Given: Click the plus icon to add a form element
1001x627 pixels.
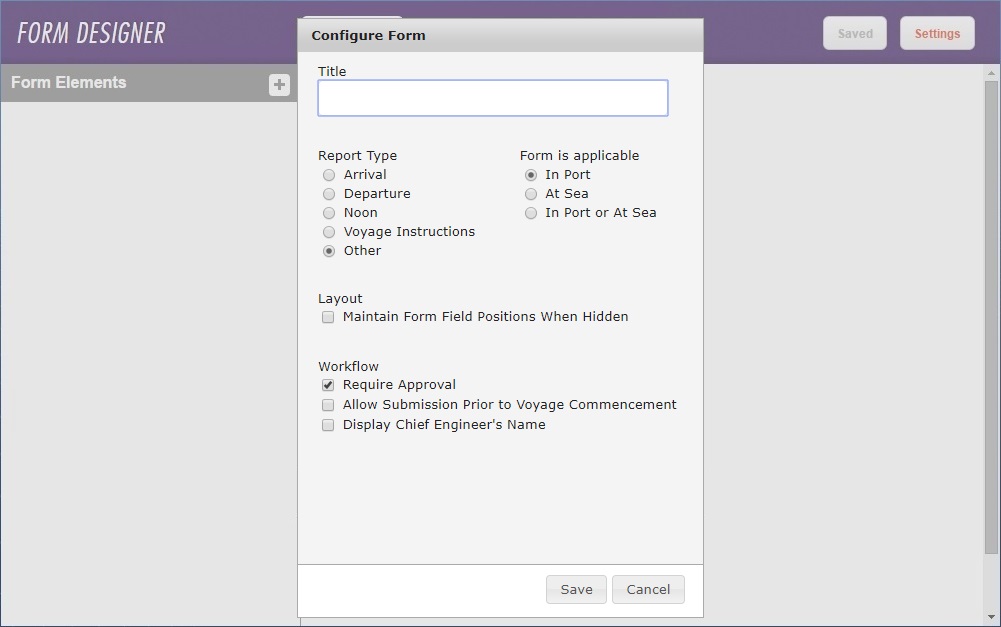Looking at the screenshot, I should click(x=279, y=85).
